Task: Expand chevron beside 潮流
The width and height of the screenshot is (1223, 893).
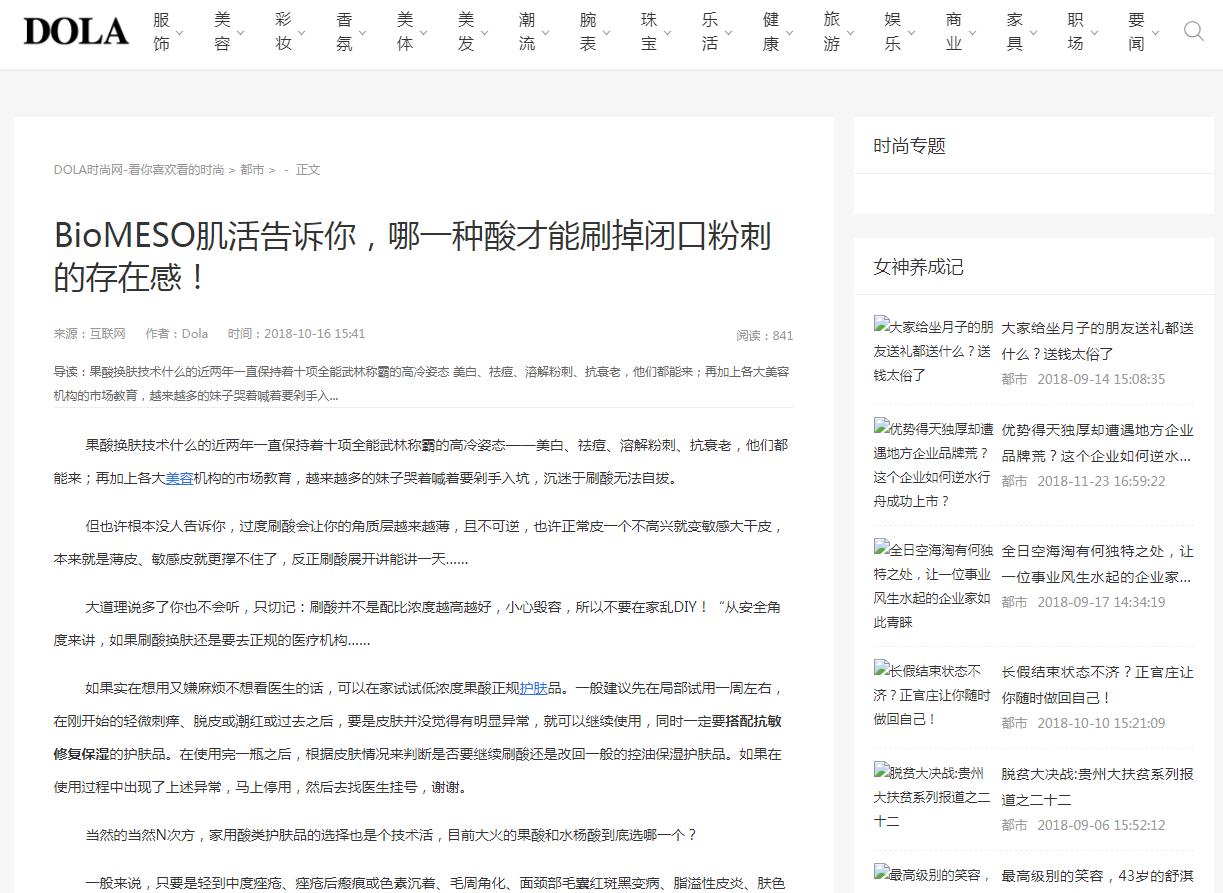Action: click(546, 32)
